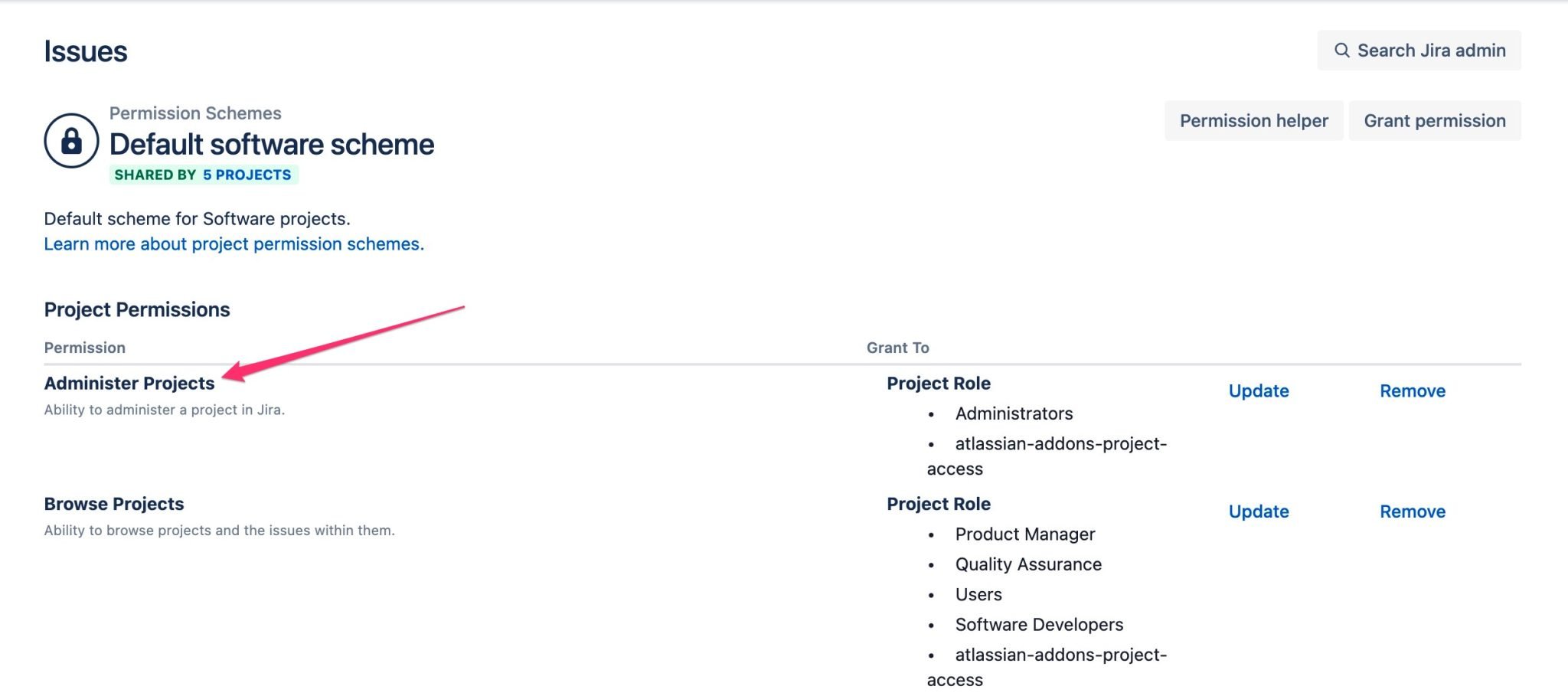
Task: Click the Software Developers role entry
Action: coord(1039,624)
